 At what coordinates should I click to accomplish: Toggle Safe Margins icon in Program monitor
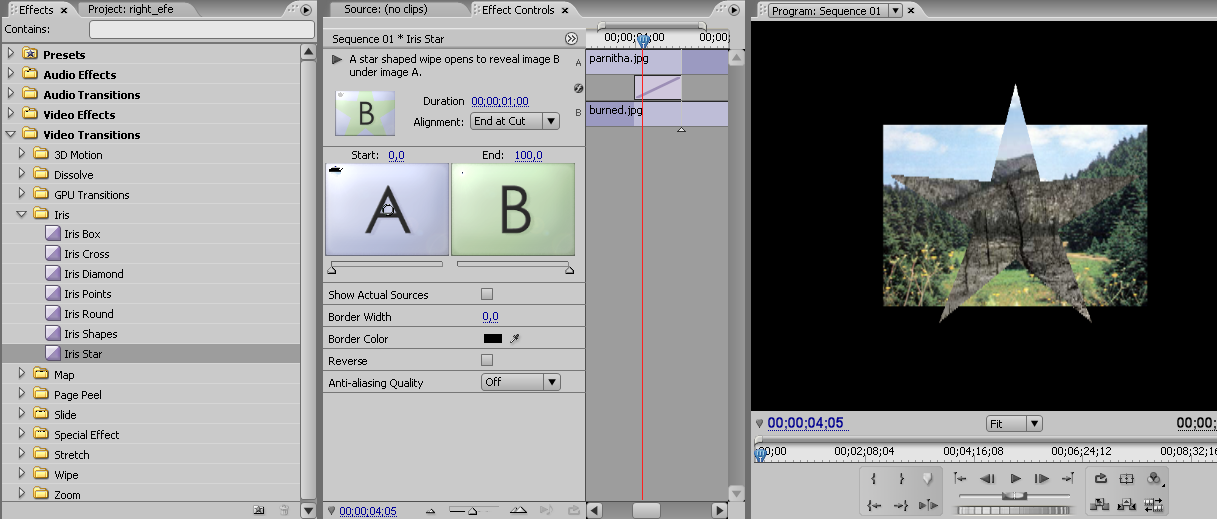[1127, 478]
